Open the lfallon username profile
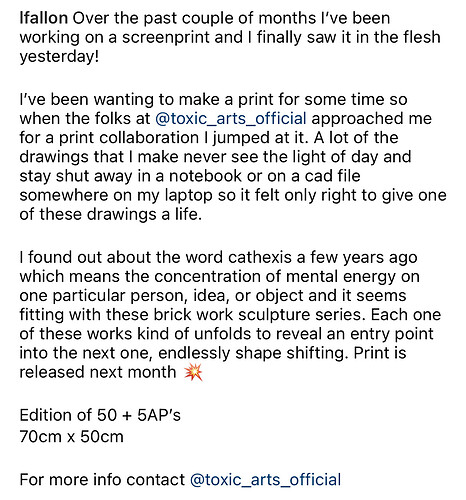 tap(44, 18)
